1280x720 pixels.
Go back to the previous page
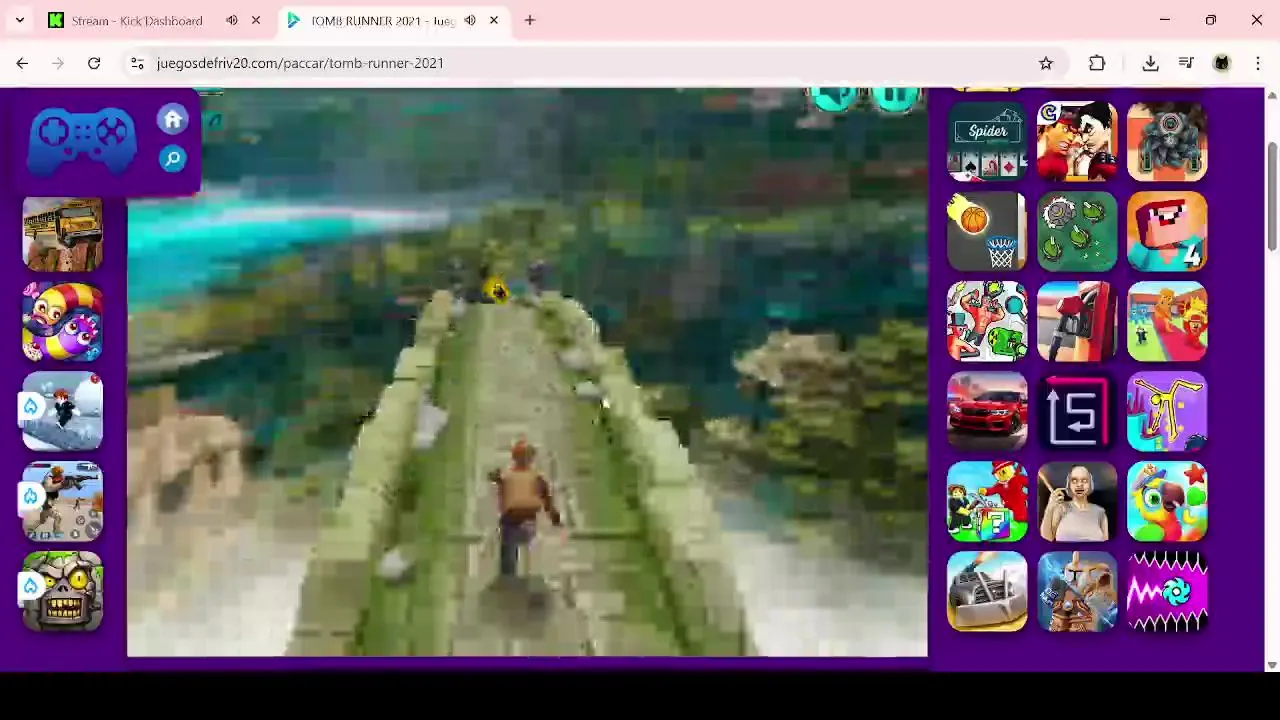tap(22, 63)
